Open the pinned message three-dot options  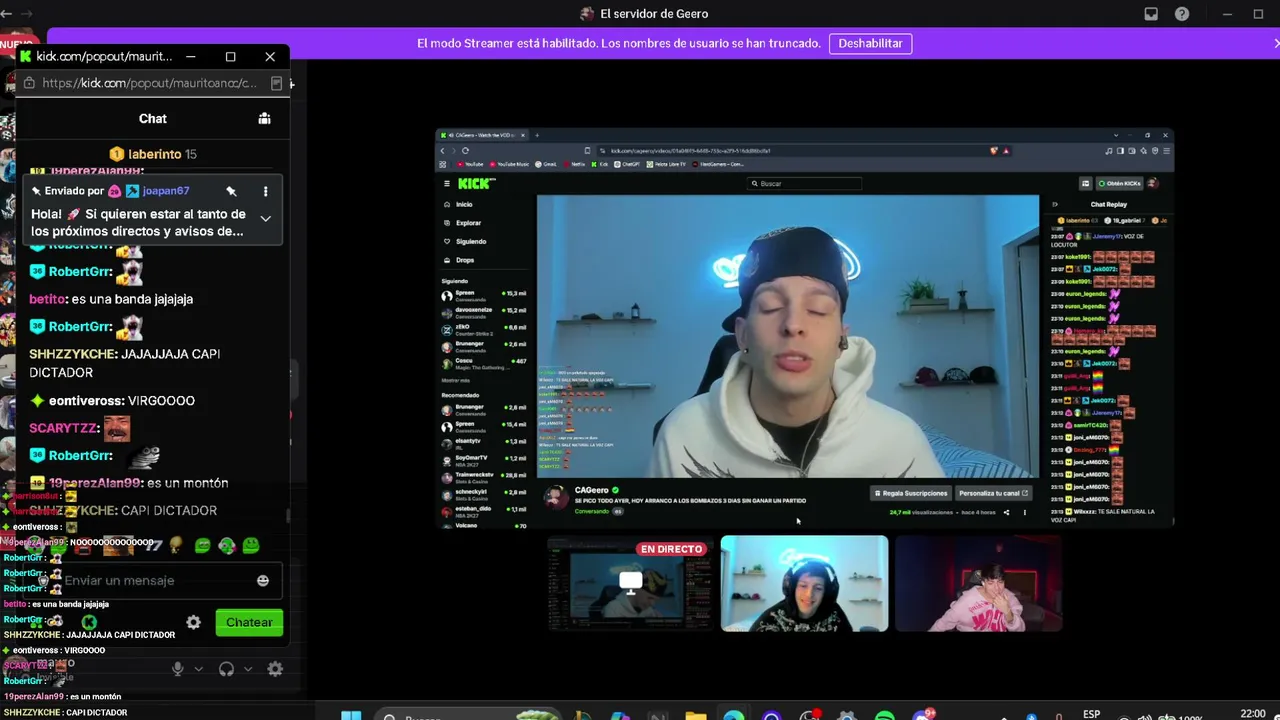tap(265, 191)
